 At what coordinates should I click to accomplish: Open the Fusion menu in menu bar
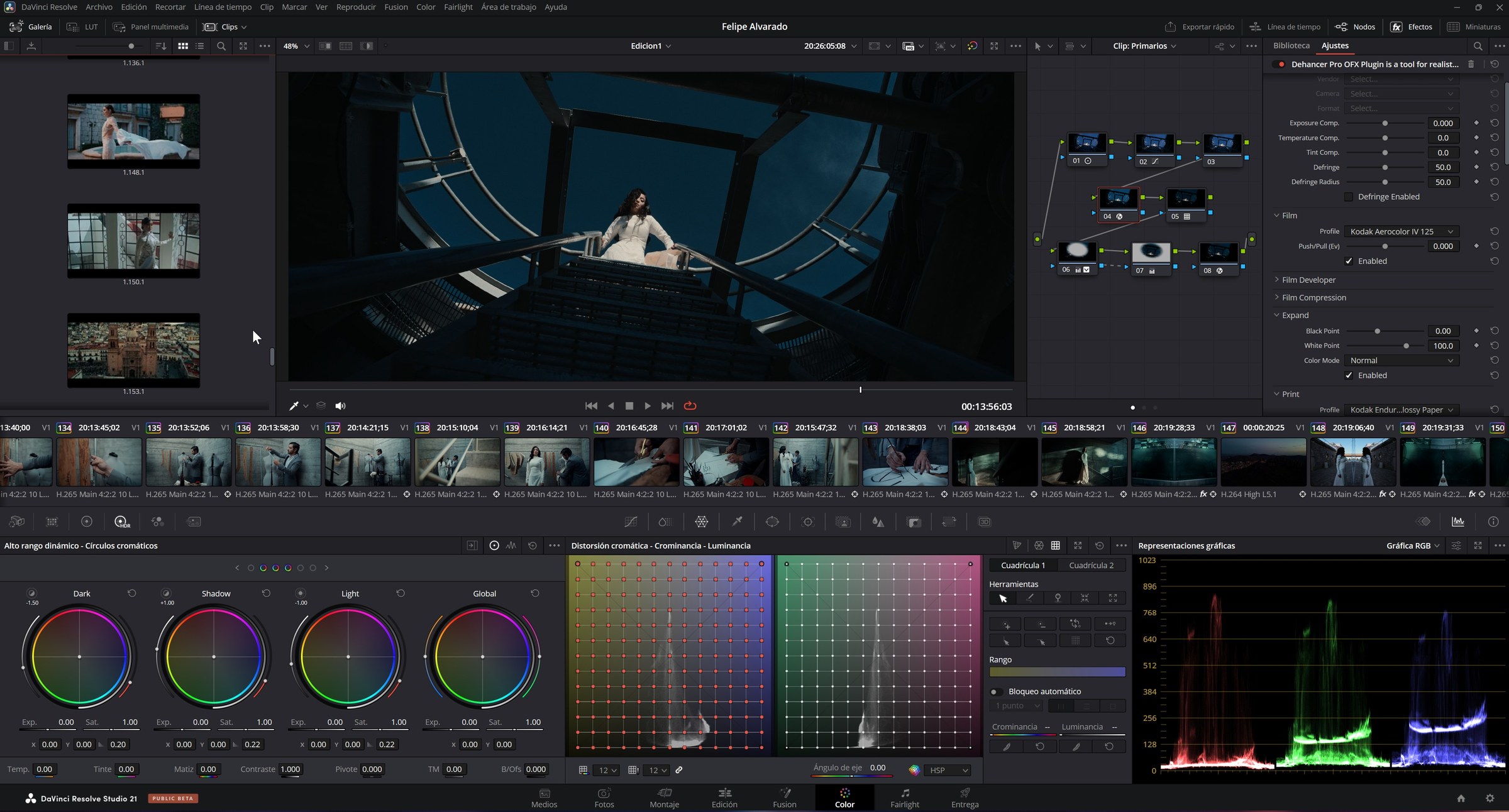coord(396,7)
